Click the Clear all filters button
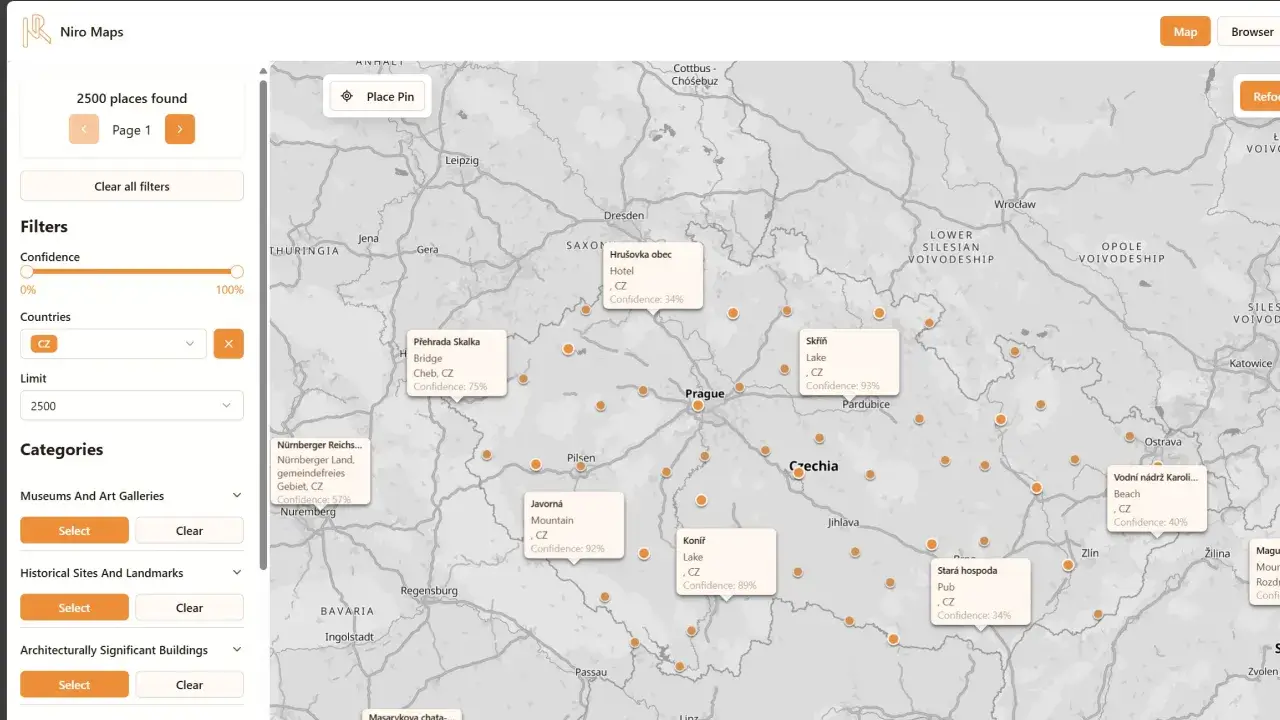Viewport: 1280px width, 720px height. click(x=132, y=186)
